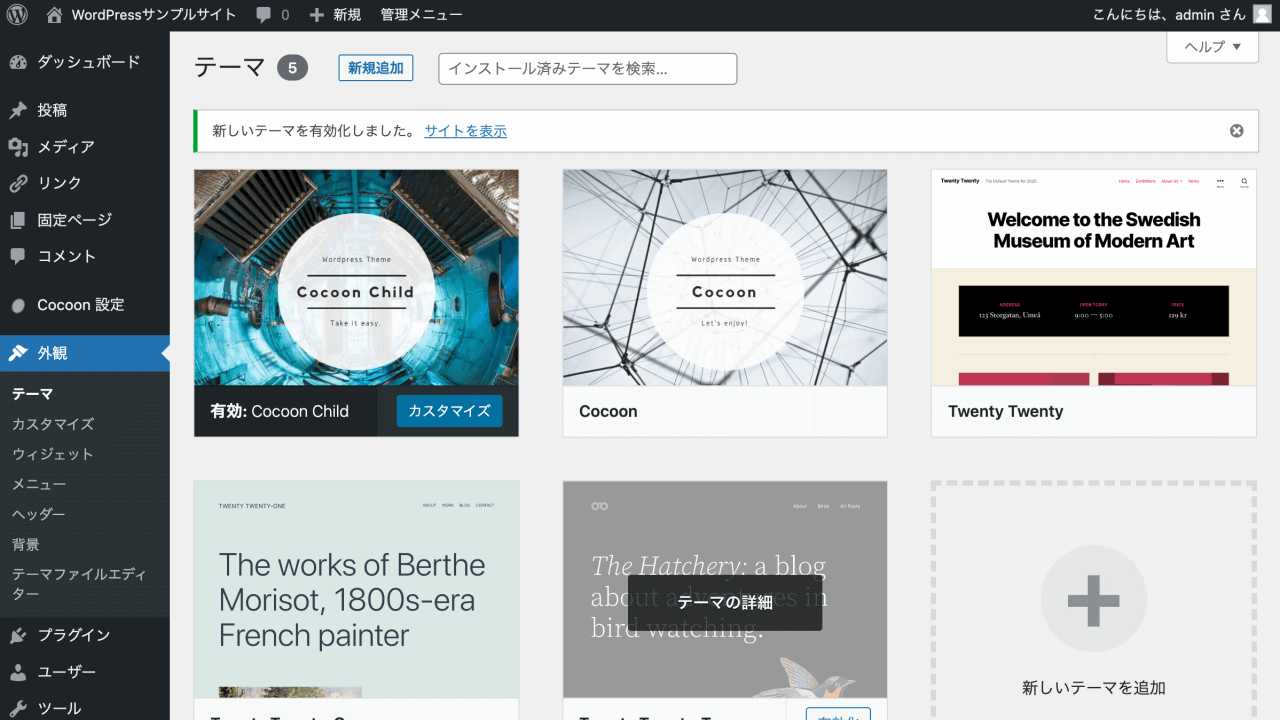Open the 管理メニュー in the admin bar

coord(421,15)
